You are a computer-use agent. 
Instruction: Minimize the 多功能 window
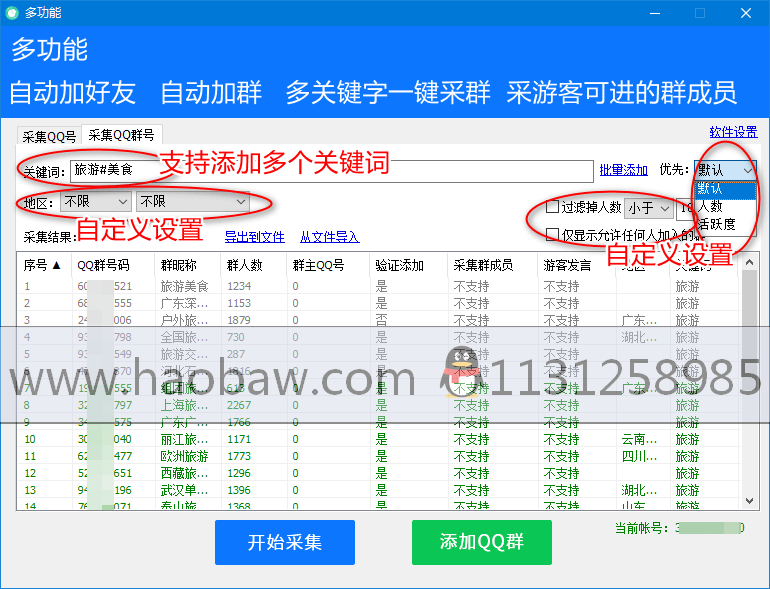pyautogui.click(x=654, y=13)
